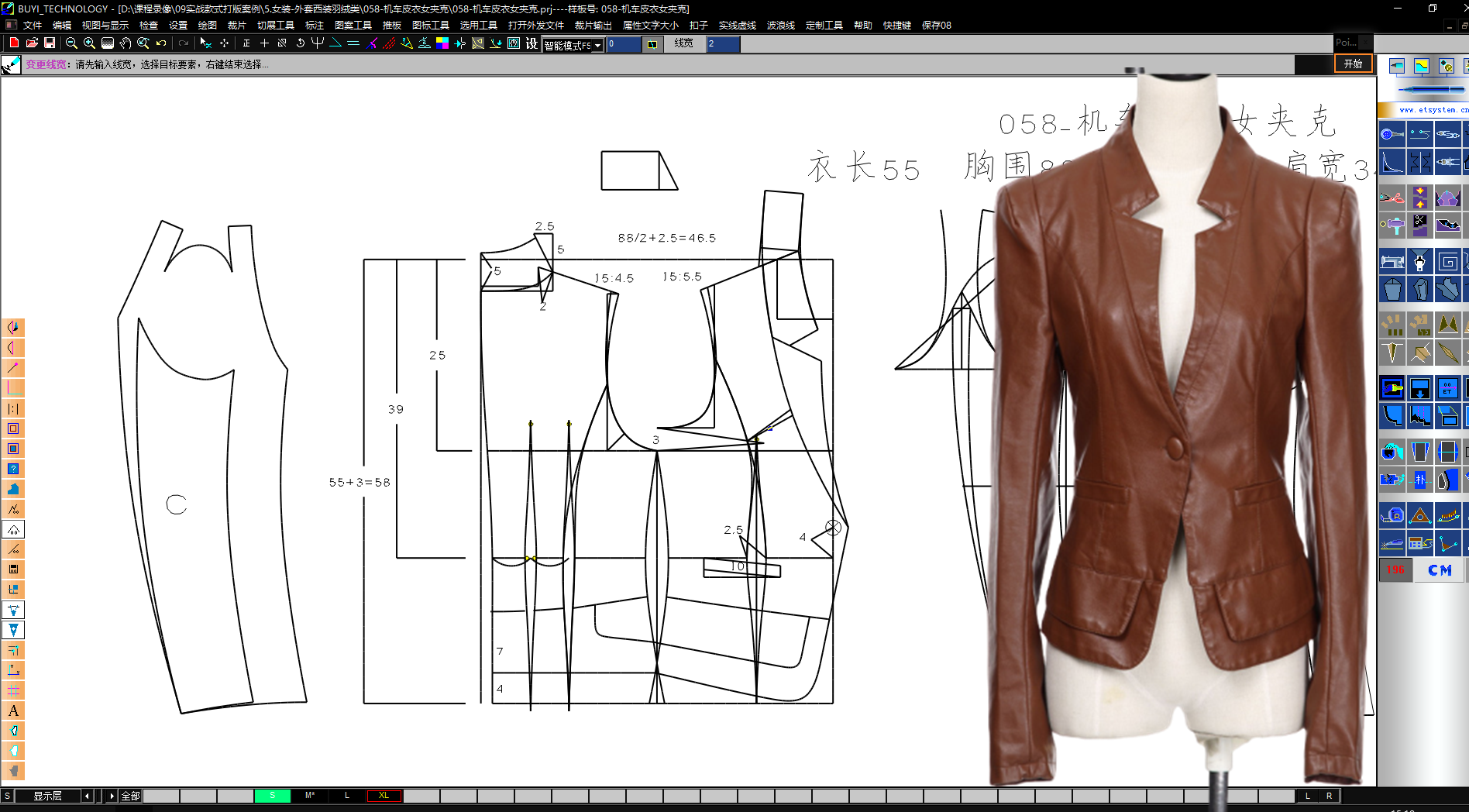Viewport: 1469px width, 812px height.
Task: Click the 保存08 menu item
Action: click(x=937, y=26)
